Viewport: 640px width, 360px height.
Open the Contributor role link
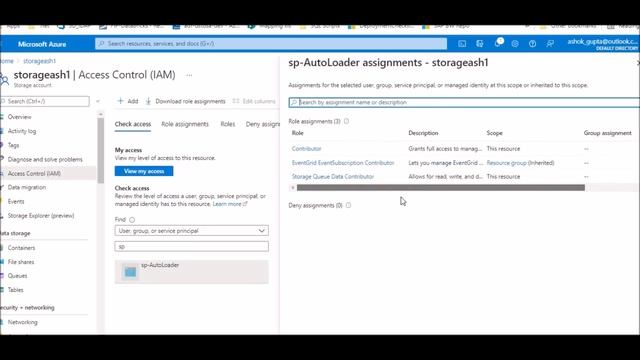tap(307, 149)
